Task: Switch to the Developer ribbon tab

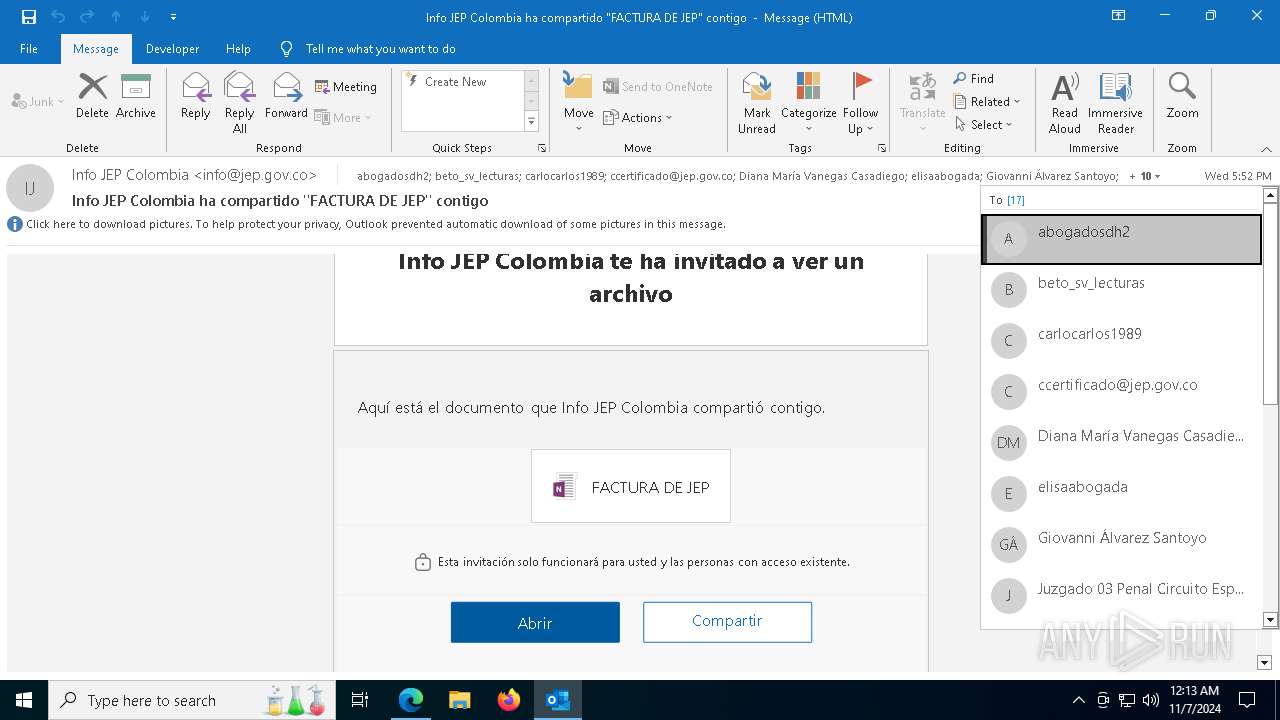Action: pyautogui.click(x=172, y=49)
